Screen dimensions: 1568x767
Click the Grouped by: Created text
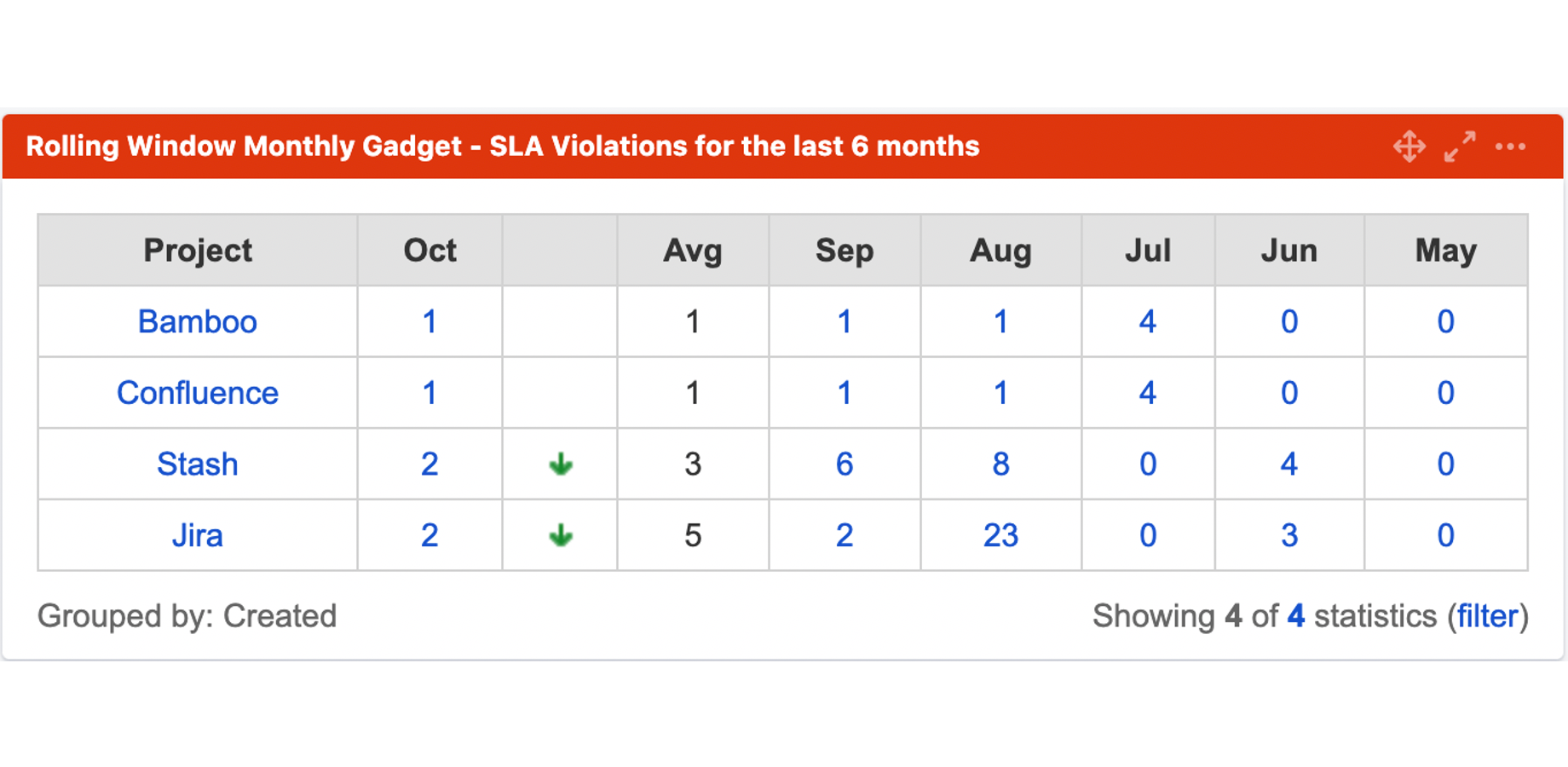[187, 616]
